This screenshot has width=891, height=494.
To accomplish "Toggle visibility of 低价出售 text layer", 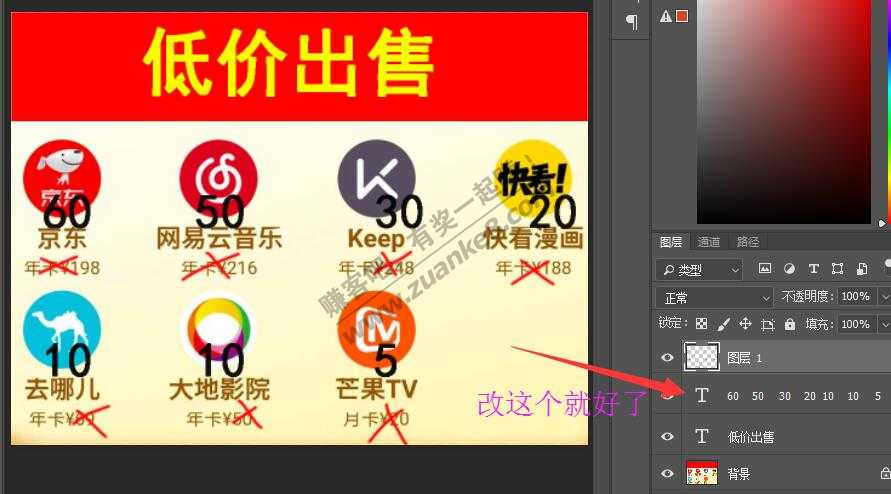I will pyautogui.click(x=667, y=436).
